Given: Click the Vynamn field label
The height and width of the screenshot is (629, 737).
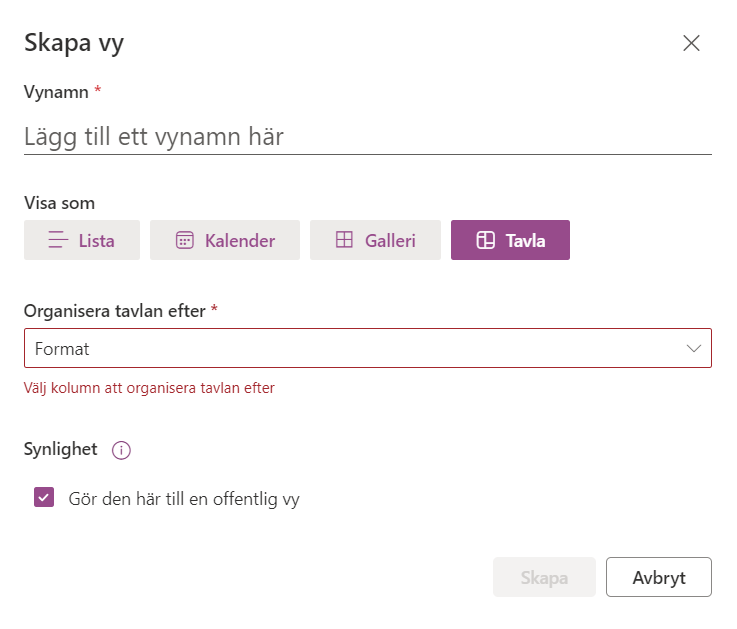Looking at the screenshot, I should [x=56, y=92].
